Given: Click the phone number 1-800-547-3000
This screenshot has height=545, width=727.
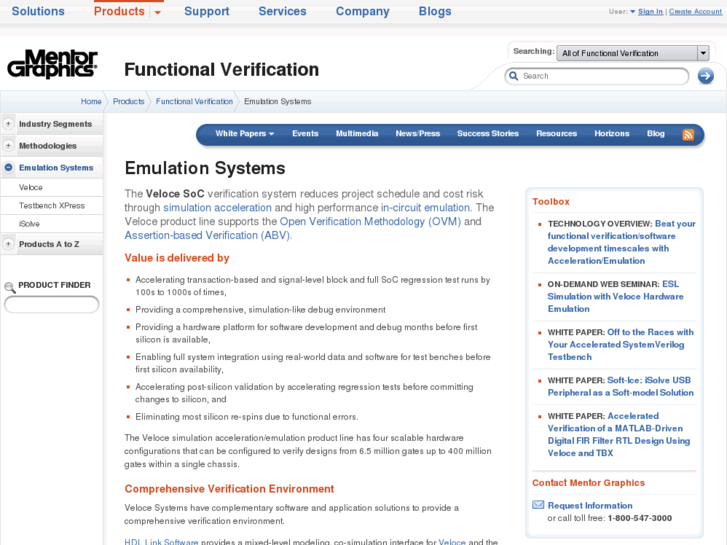Looking at the screenshot, I should click(x=640, y=518).
